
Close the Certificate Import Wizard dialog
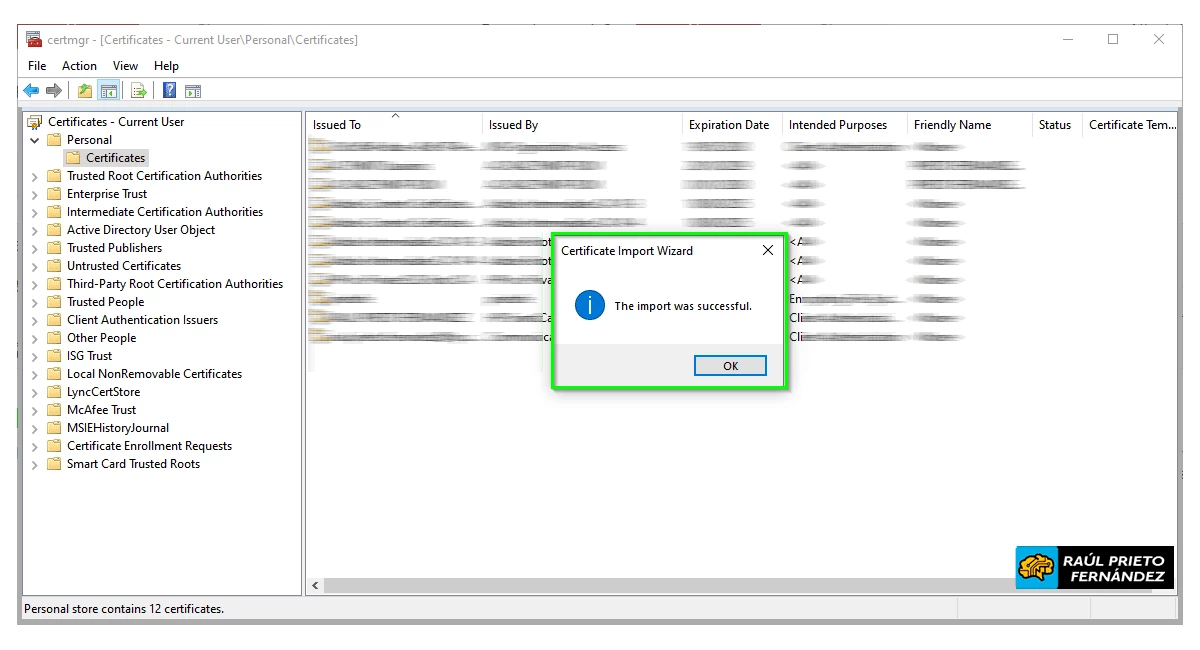point(767,251)
